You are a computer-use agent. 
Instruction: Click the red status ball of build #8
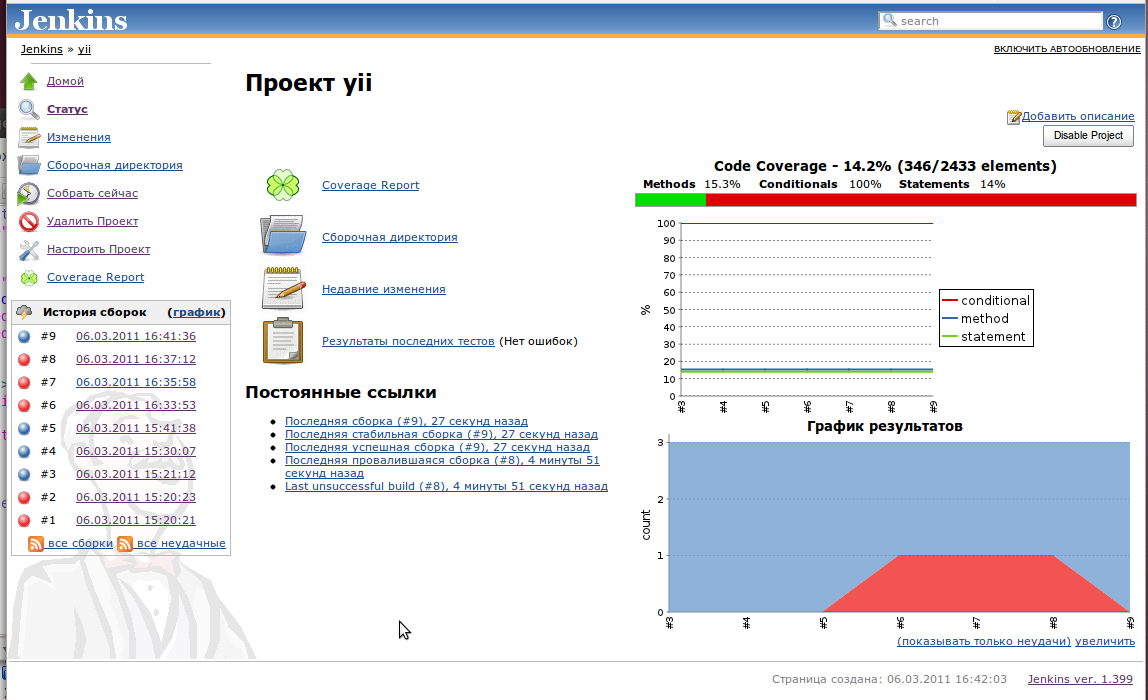coord(24,360)
